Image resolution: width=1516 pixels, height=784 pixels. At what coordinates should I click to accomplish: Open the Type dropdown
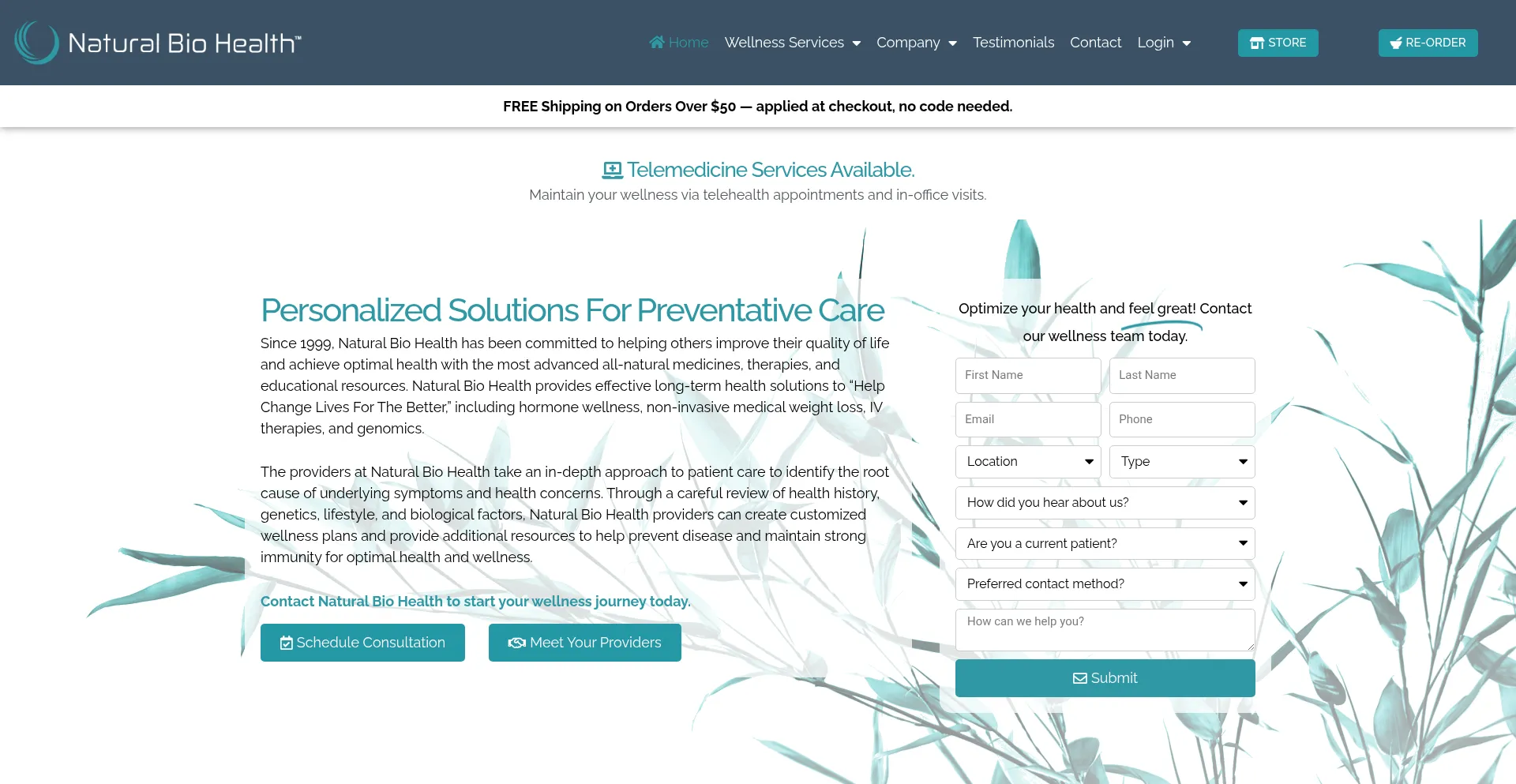[1181, 462]
